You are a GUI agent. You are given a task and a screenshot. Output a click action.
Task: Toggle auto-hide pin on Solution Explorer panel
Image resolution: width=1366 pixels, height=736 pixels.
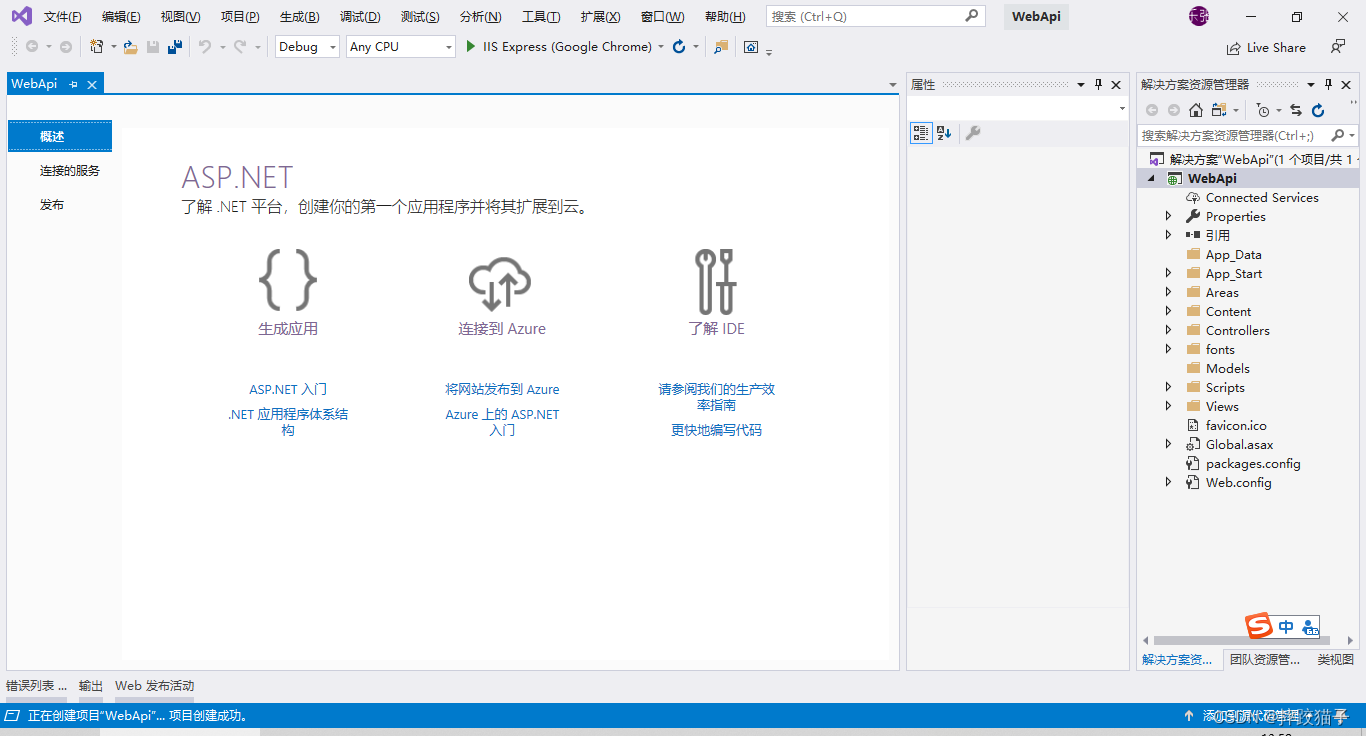click(1328, 85)
